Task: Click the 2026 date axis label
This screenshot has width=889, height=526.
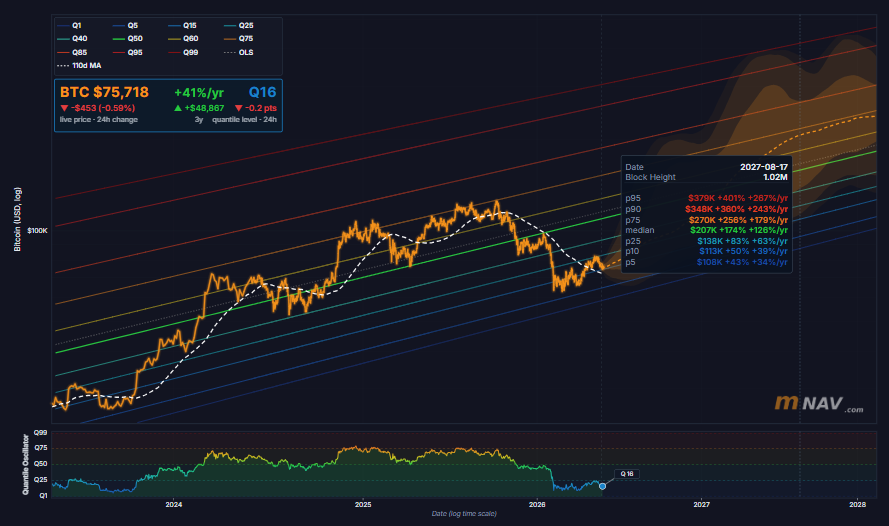Action: pyautogui.click(x=537, y=504)
